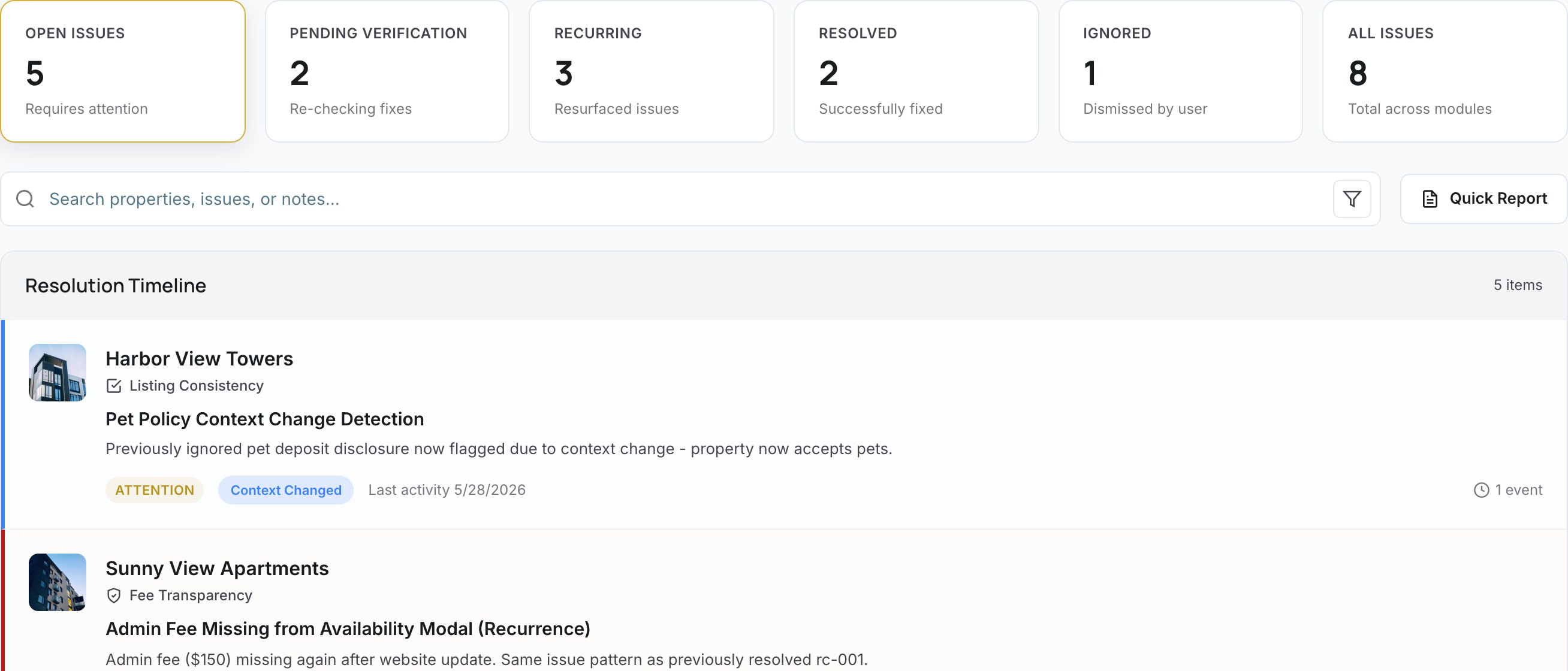Image resolution: width=1568 pixels, height=671 pixels.
Task: Click the Fee Transparency shield icon
Action: [114, 596]
